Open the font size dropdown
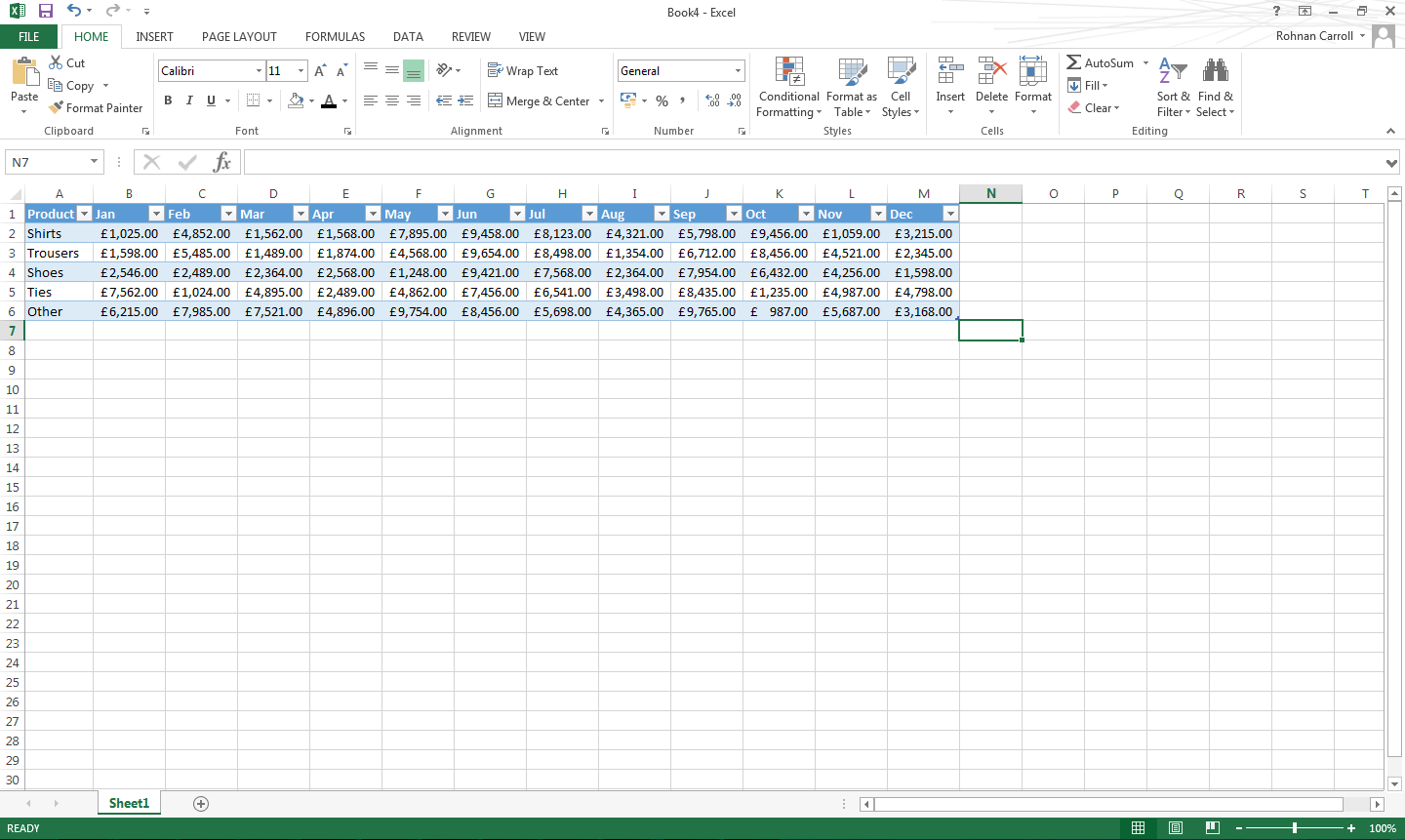 (x=301, y=70)
